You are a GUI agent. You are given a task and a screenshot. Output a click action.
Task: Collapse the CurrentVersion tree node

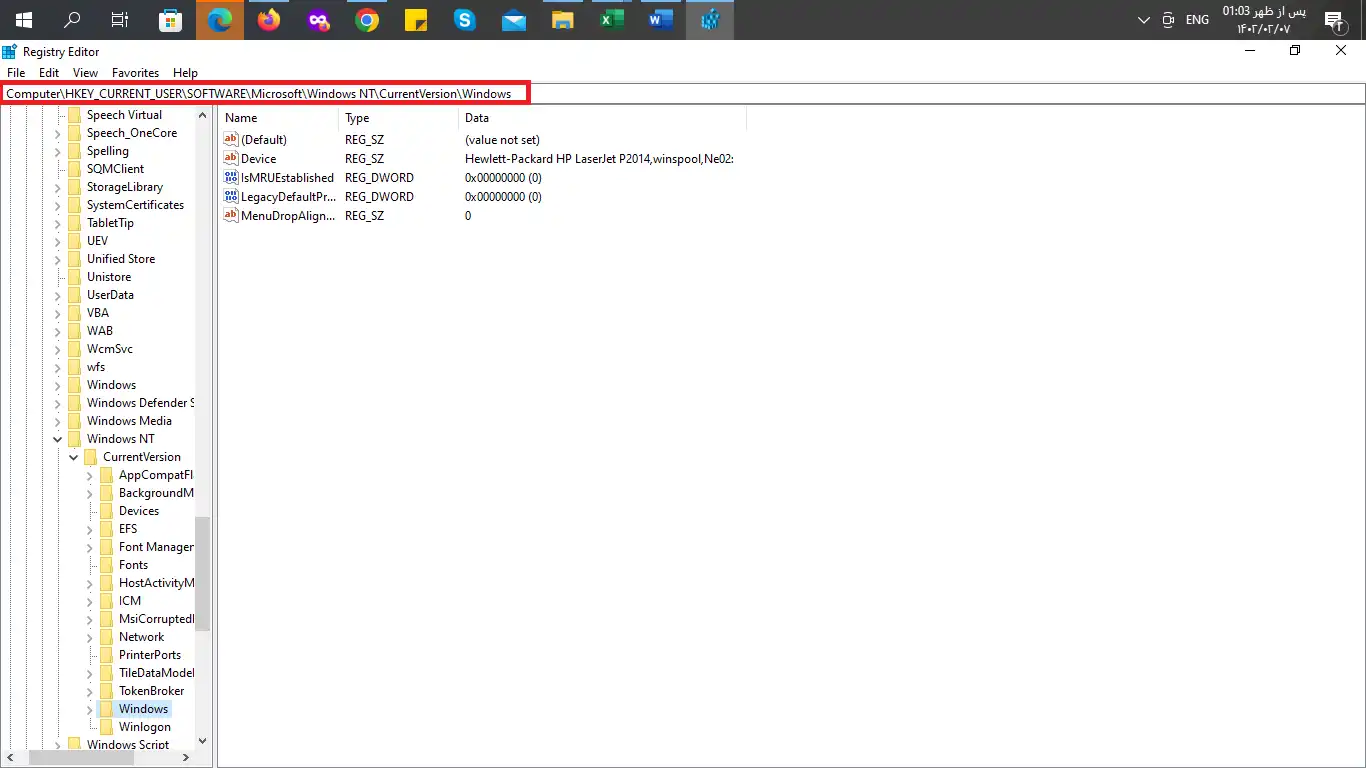(x=74, y=457)
